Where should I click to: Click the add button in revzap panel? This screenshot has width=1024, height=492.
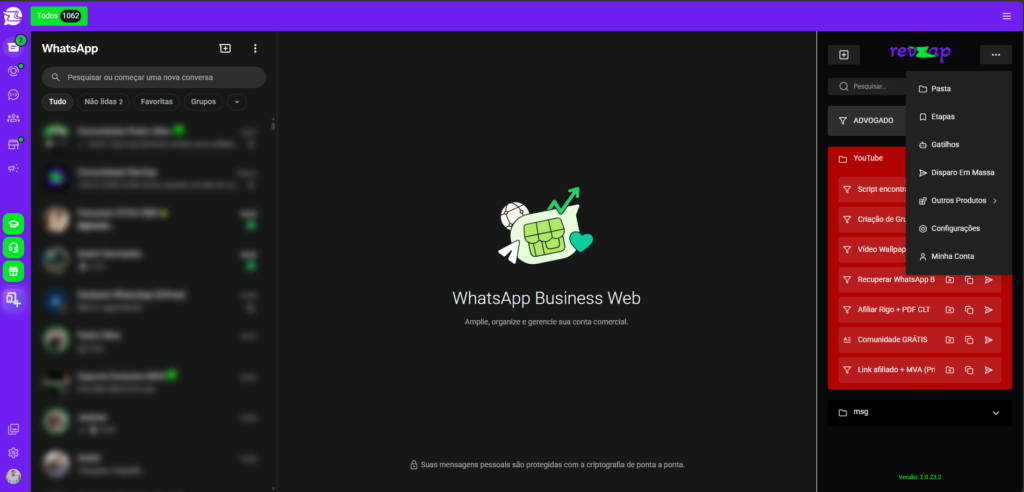point(844,55)
